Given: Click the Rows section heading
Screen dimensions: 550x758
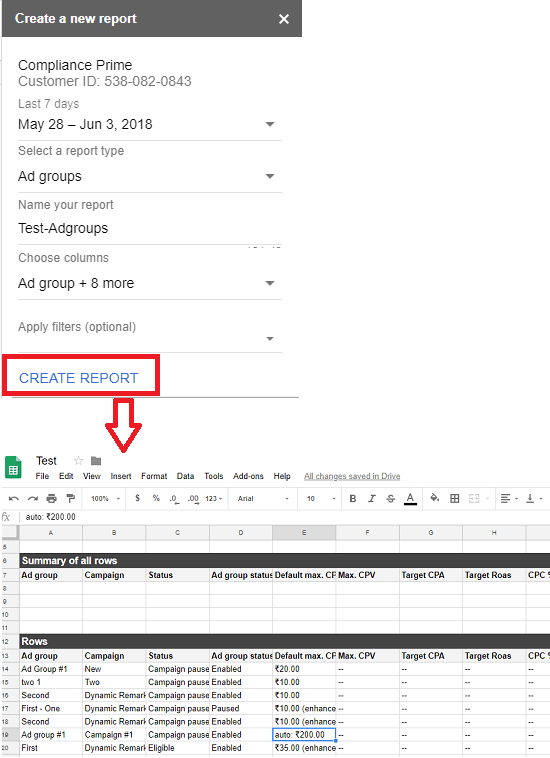Looking at the screenshot, I should (34, 641).
